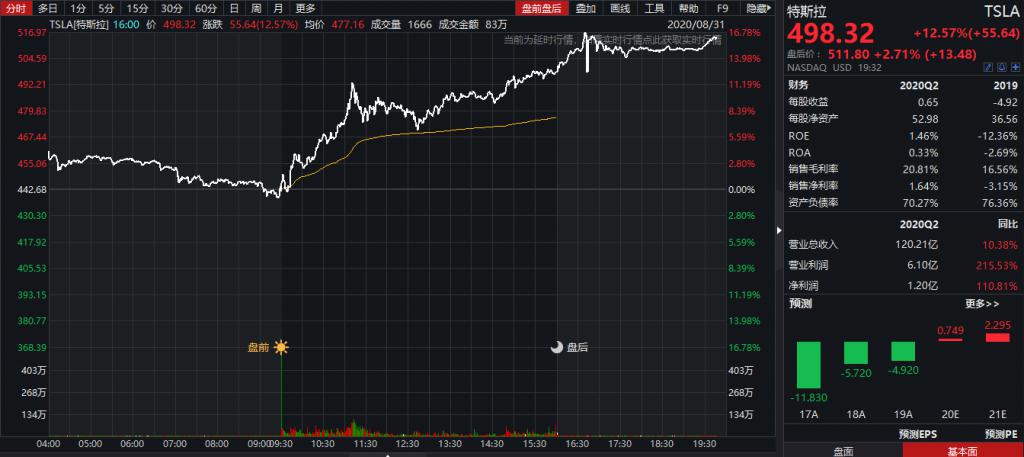Click the TSLA[特斯拉] chart title label

pos(78,24)
